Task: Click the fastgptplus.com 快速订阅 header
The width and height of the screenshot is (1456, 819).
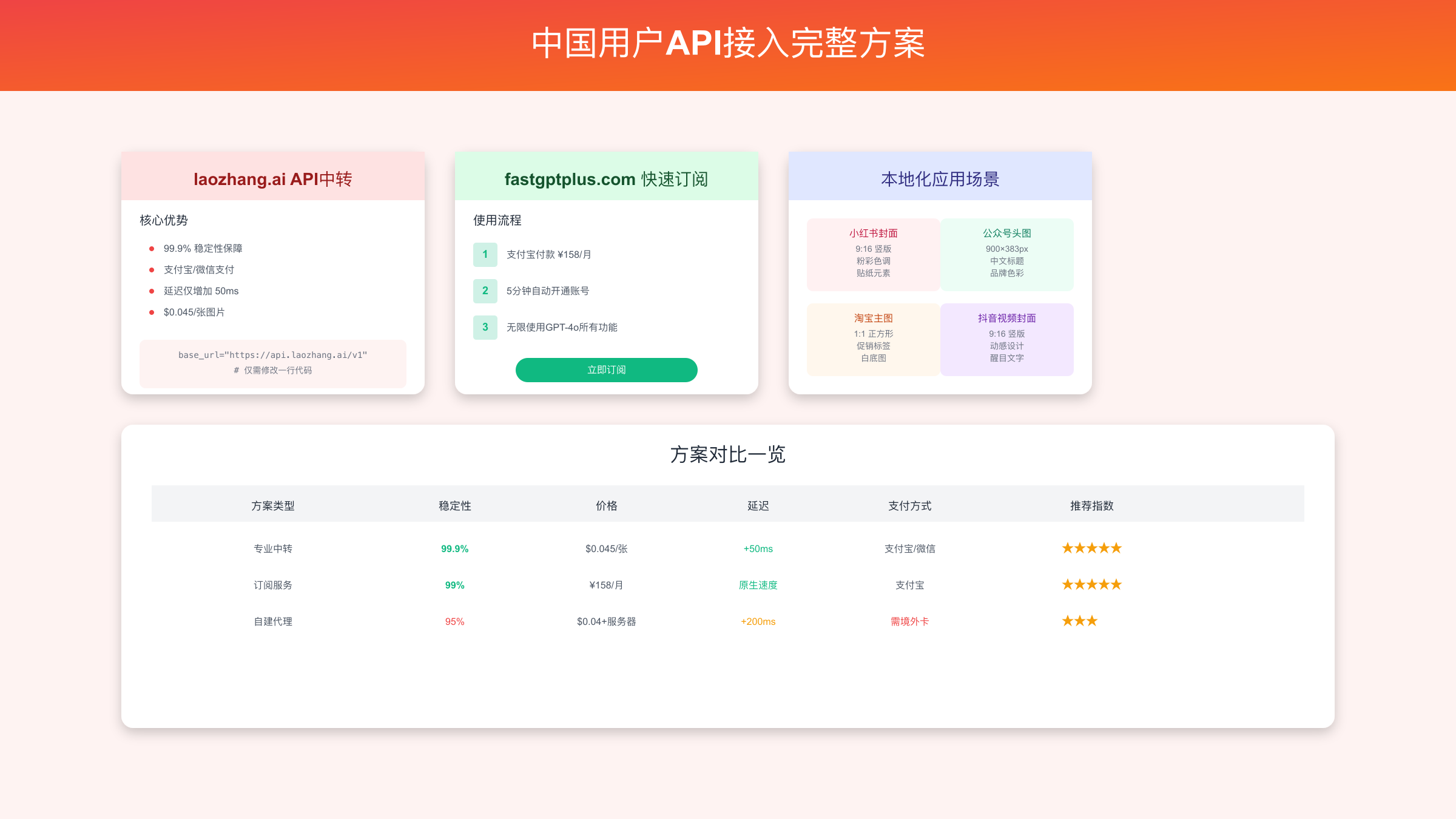Action: [x=607, y=177]
